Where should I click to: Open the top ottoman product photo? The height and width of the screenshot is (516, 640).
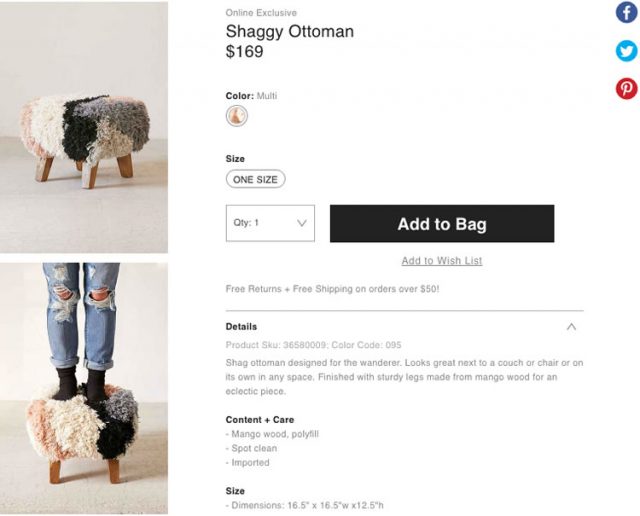tap(84, 127)
